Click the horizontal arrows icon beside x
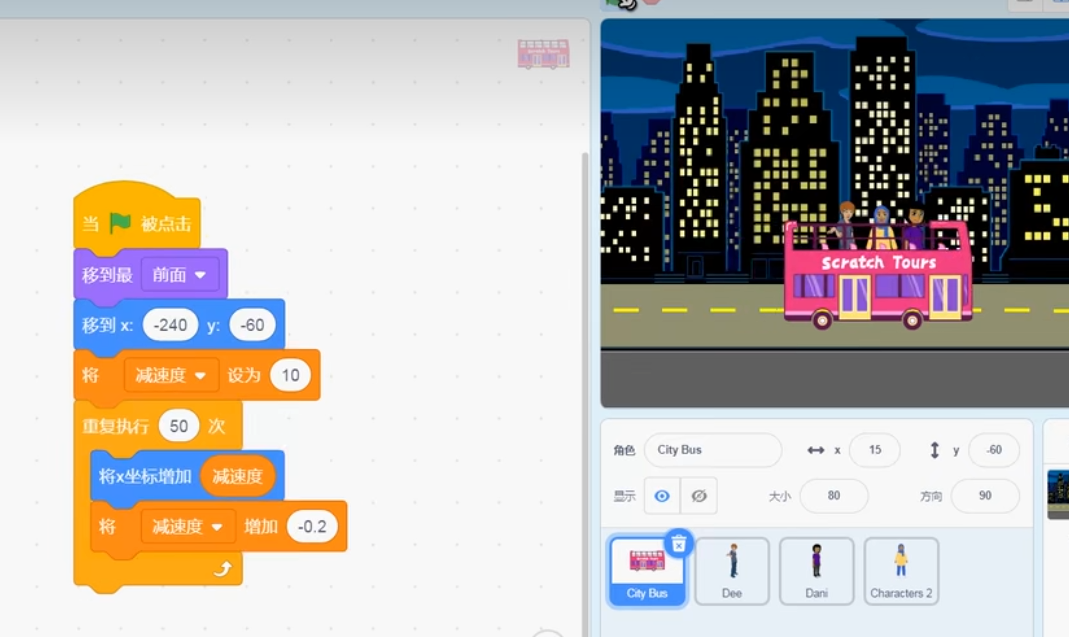Viewport: 1069px width, 637px height. pos(815,450)
